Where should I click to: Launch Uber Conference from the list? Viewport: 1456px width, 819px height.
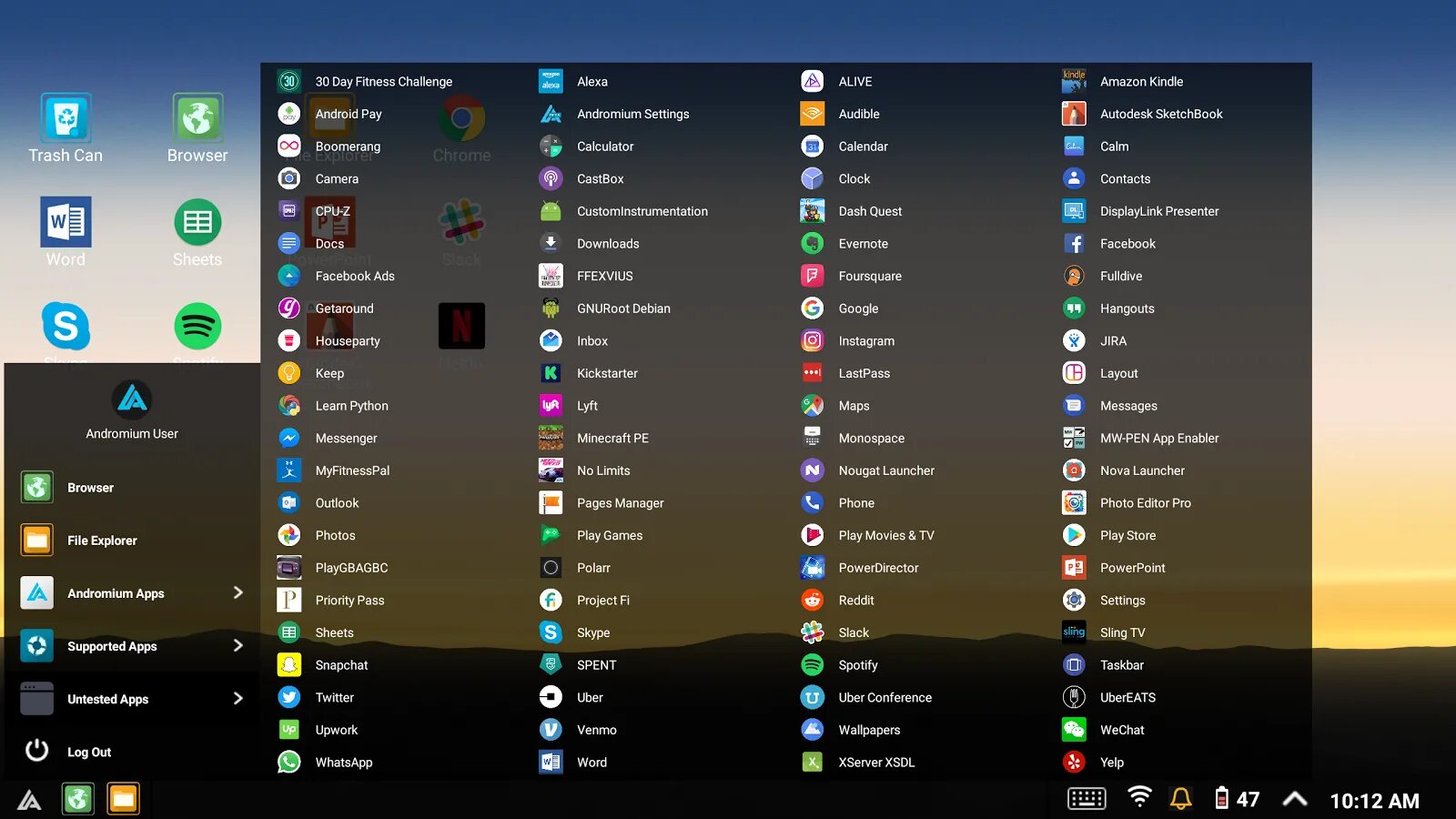click(866, 697)
